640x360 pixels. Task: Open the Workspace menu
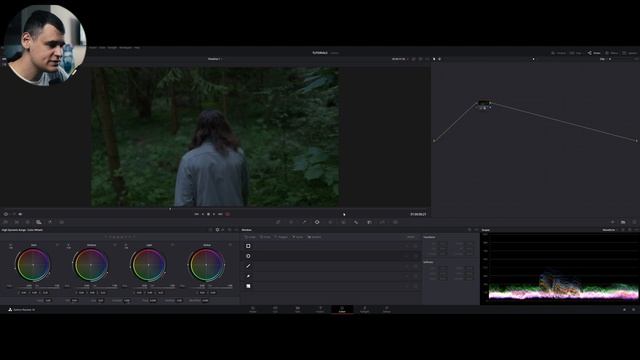coord(125,48)
